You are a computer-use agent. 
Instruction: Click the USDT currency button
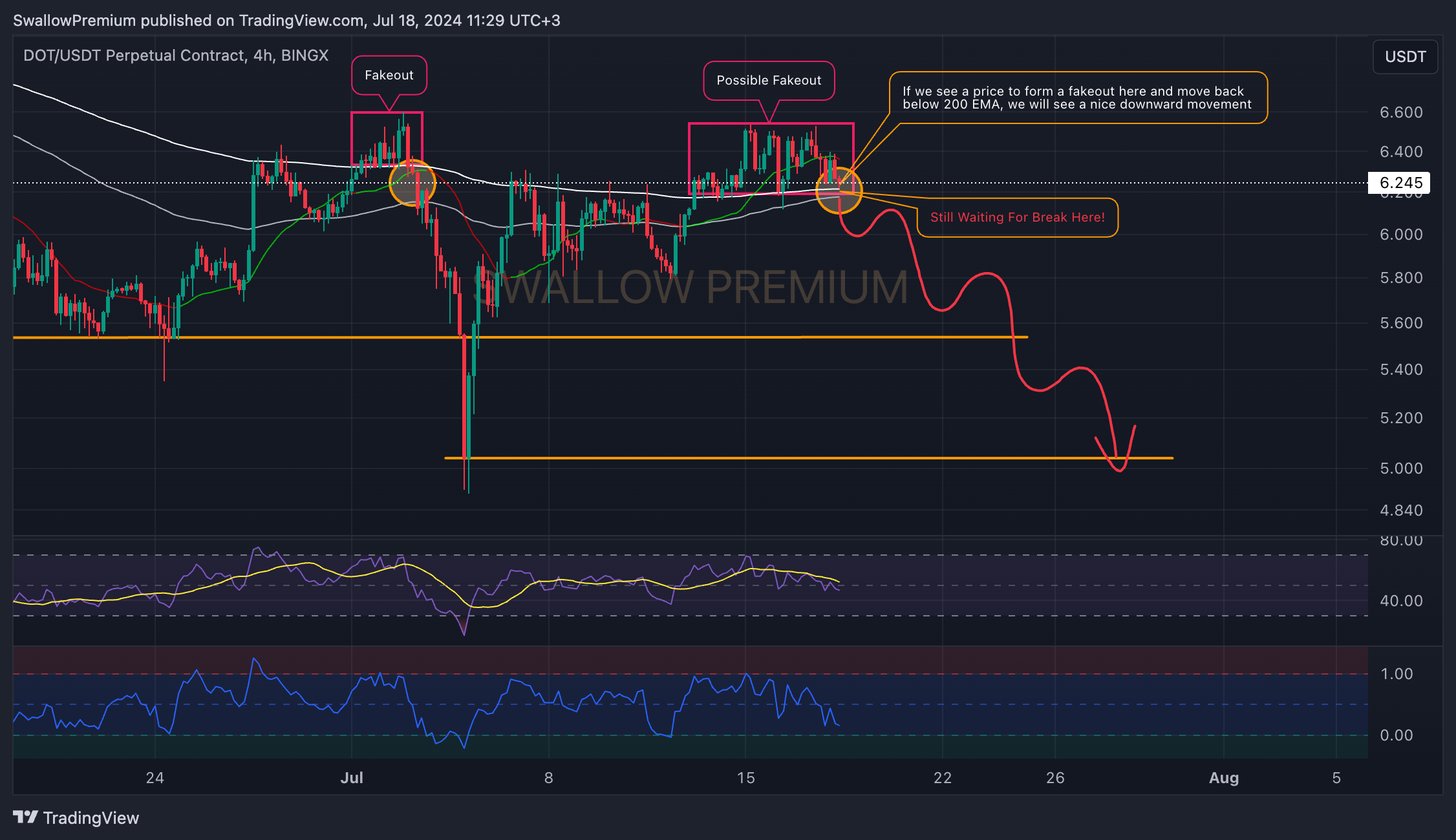tap(1405, 57)
